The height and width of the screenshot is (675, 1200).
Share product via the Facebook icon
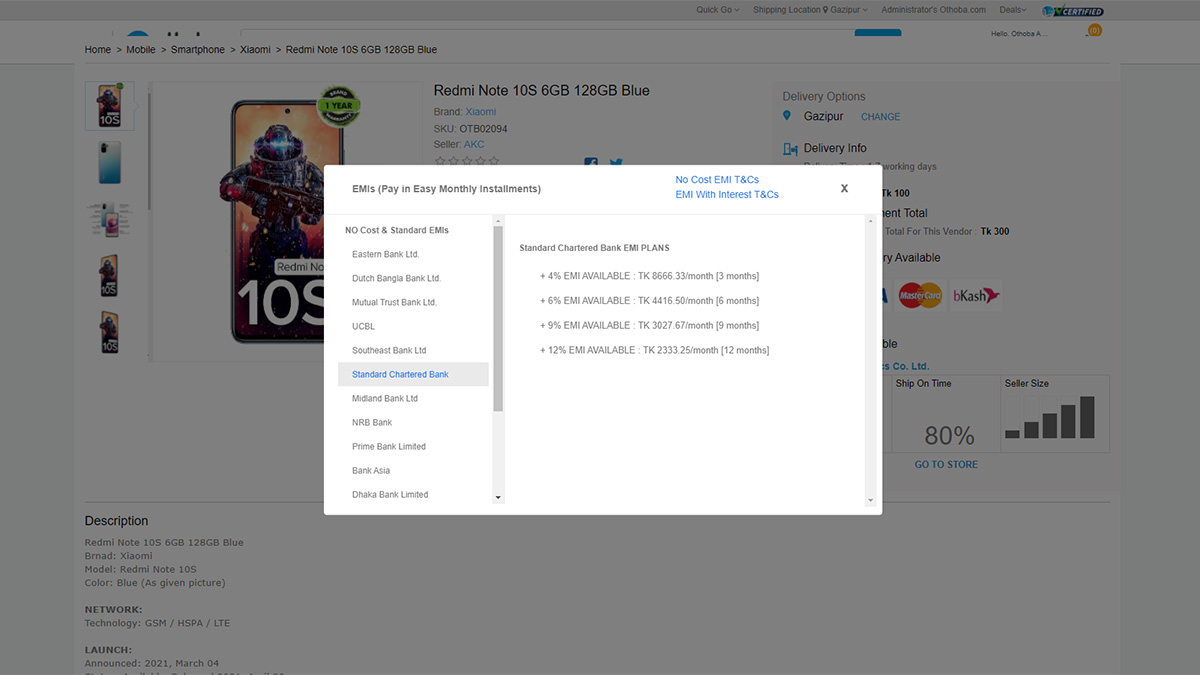tap(591, 163)
